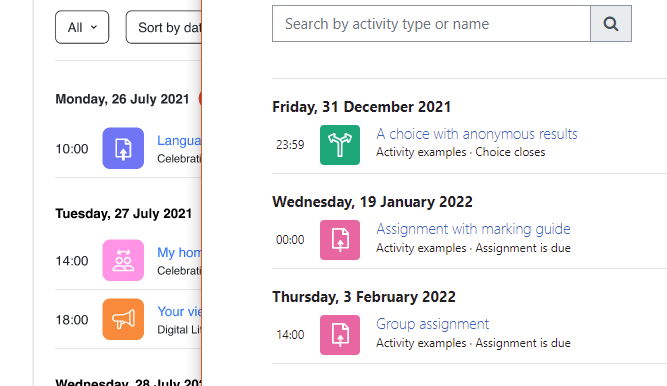Click the purple assignment icon at 10:00
Viewport: 667px width, 386px height.
coord(123,148)
